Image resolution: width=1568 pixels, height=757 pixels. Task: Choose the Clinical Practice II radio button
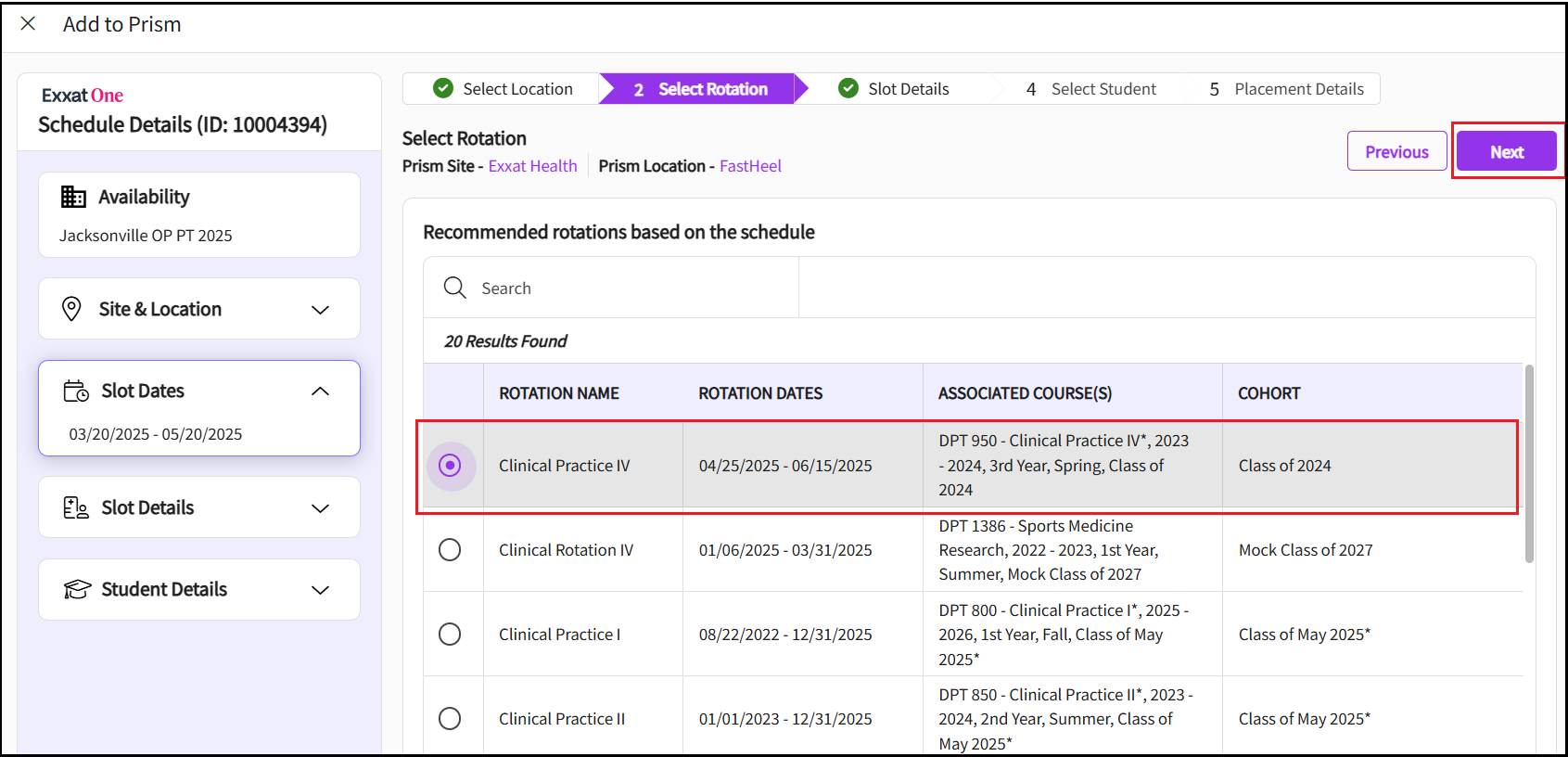point(450,719)
